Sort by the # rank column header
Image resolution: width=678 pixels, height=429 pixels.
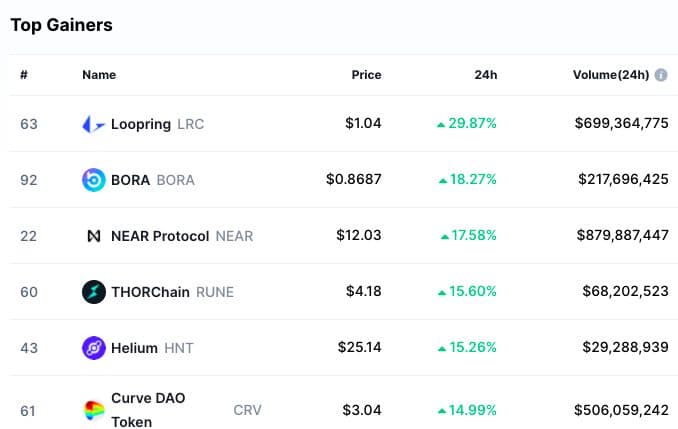[x=24, y=75]
